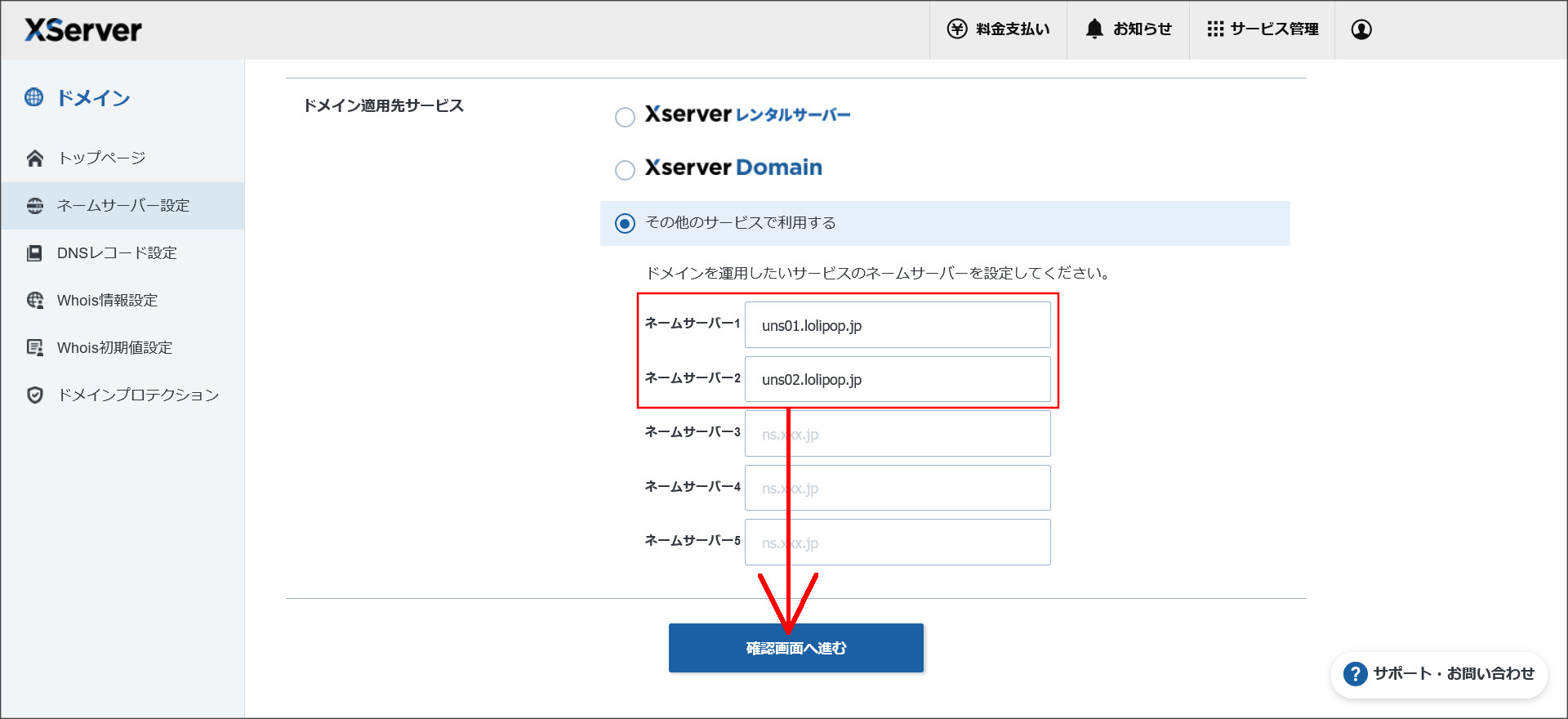Viewport: 1568px width, 719px height.
Task: Click the ネームサーバー1 label text
Action: click(693, 324)
